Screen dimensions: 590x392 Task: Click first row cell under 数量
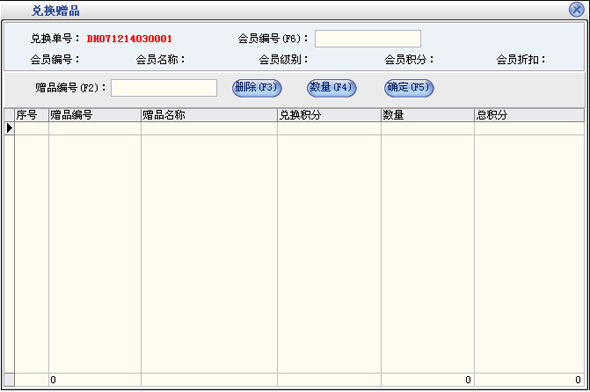pos(428,128)
